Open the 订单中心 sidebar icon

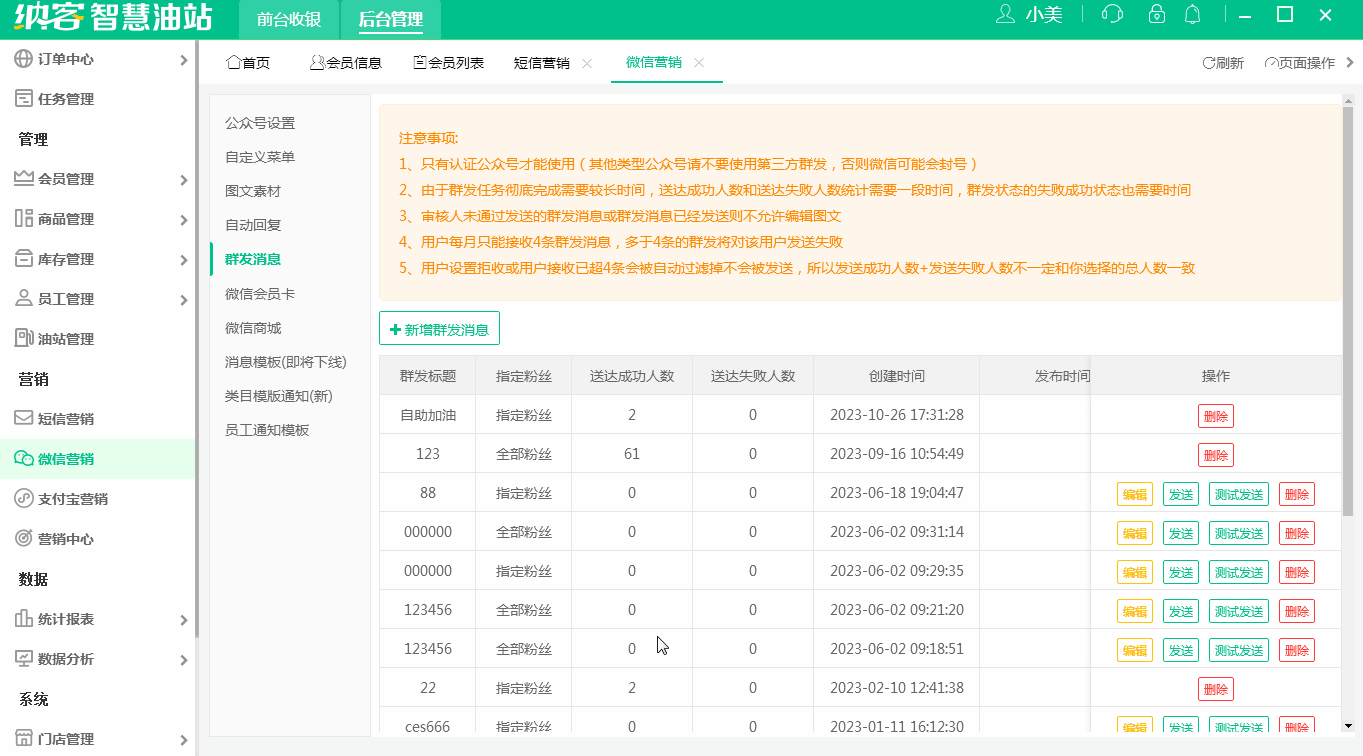tap(21, 58)
